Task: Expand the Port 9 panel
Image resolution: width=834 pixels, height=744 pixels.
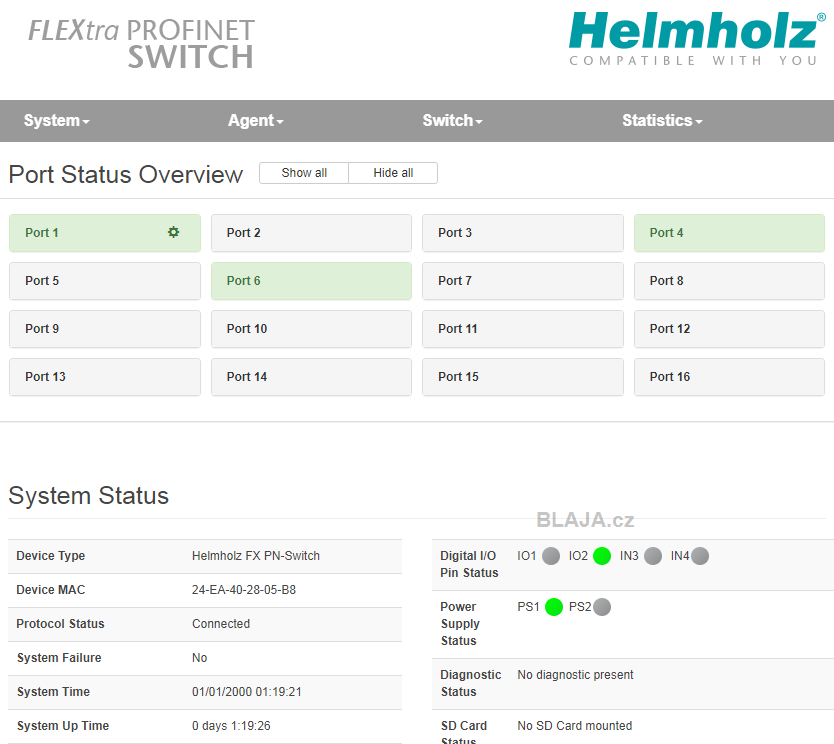Action: click(105, 329)
